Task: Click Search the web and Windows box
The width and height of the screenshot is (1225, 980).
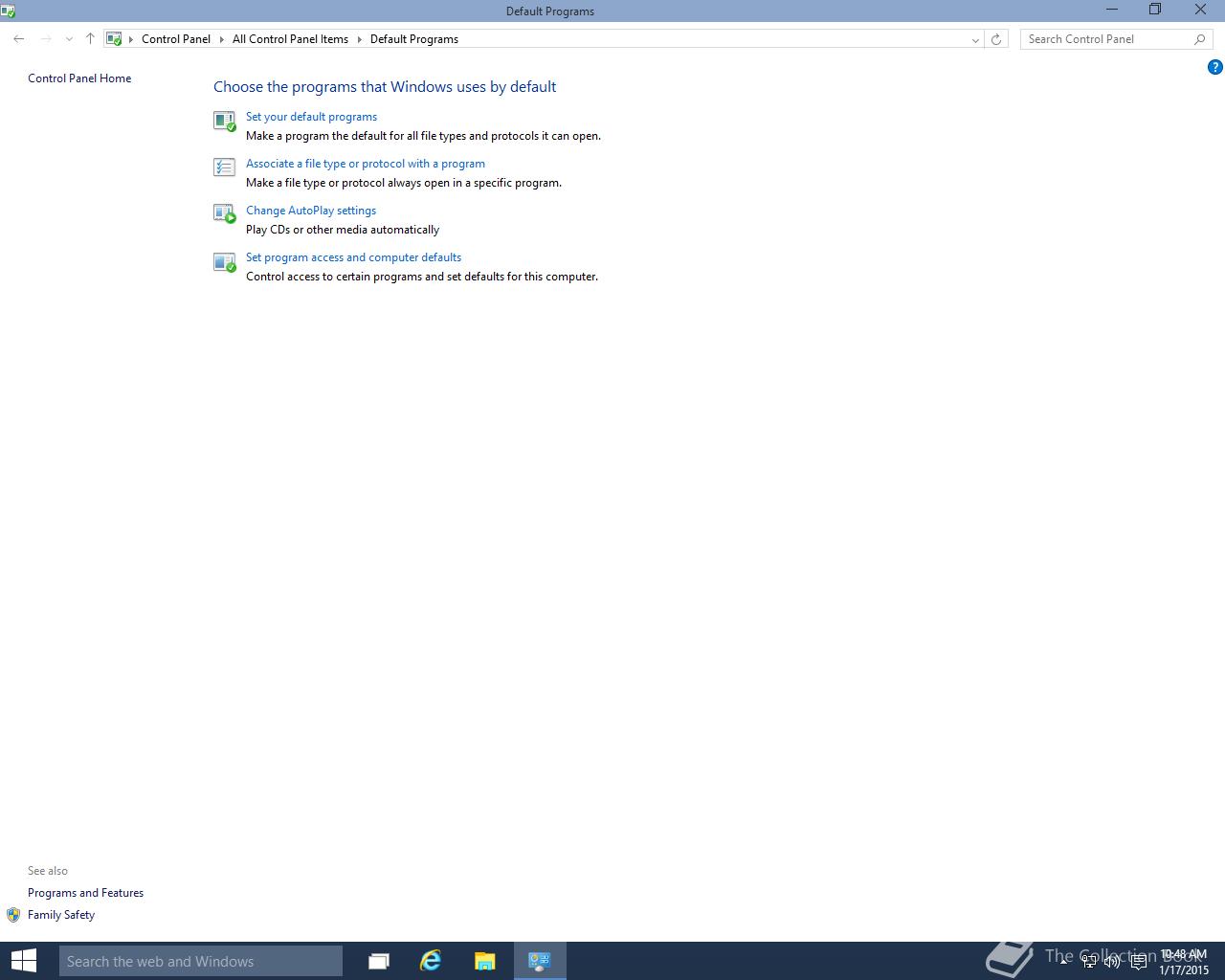Action: point(201,961)
